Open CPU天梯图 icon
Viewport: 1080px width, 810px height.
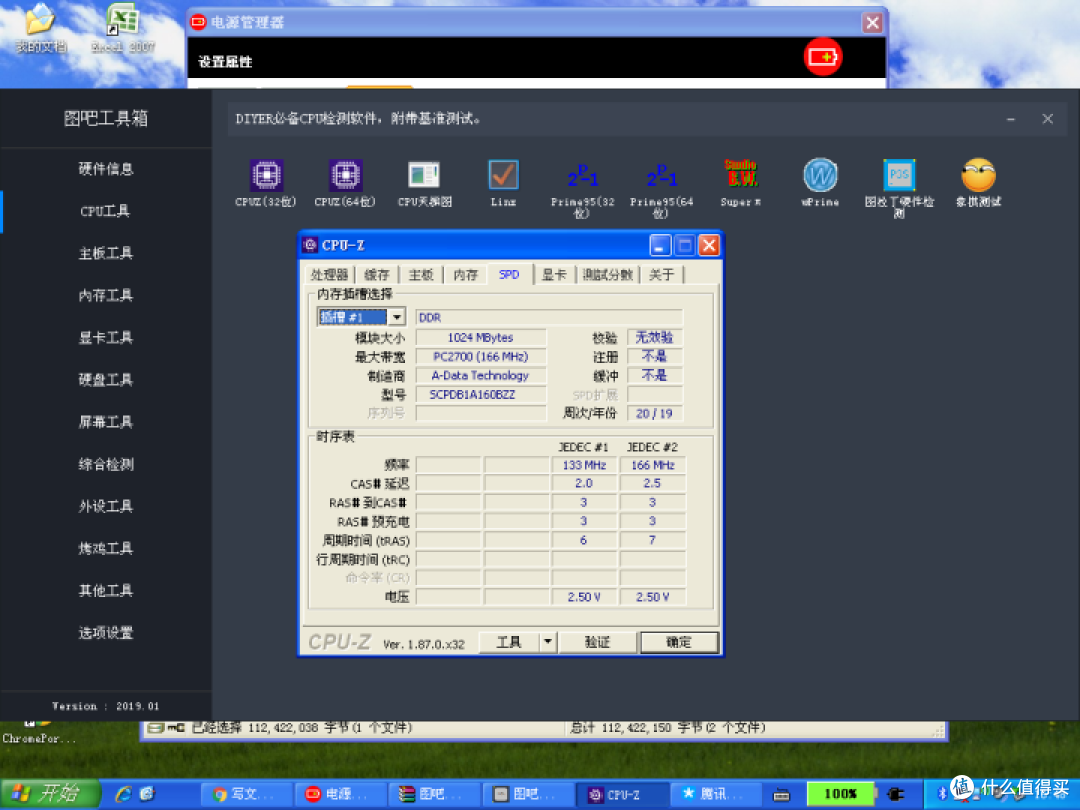tap(424, 176)
